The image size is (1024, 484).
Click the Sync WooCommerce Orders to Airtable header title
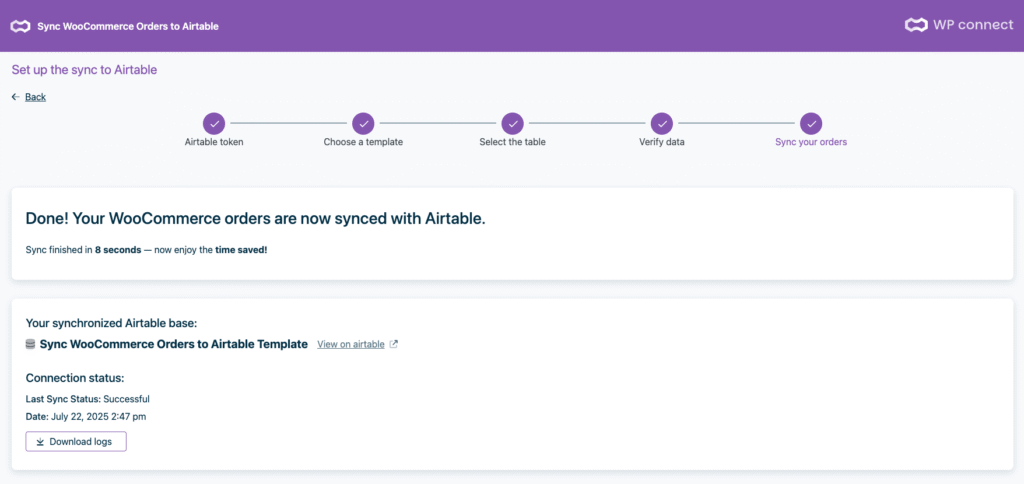(128, 27)
